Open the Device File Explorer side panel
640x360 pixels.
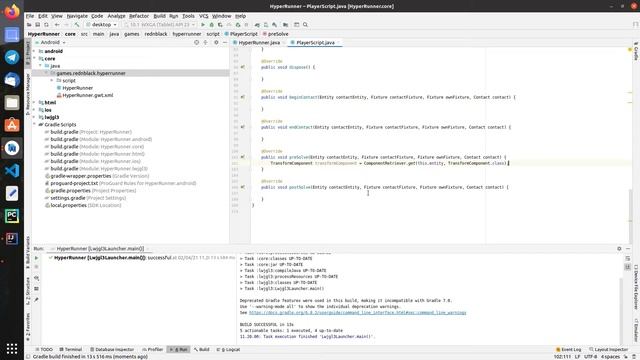pos(636,287)
